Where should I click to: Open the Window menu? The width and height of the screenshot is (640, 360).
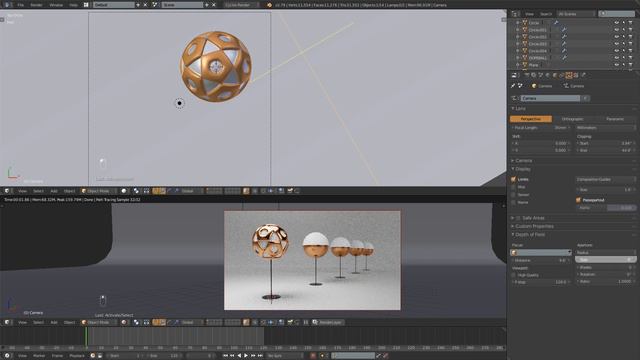pos(56,5)
